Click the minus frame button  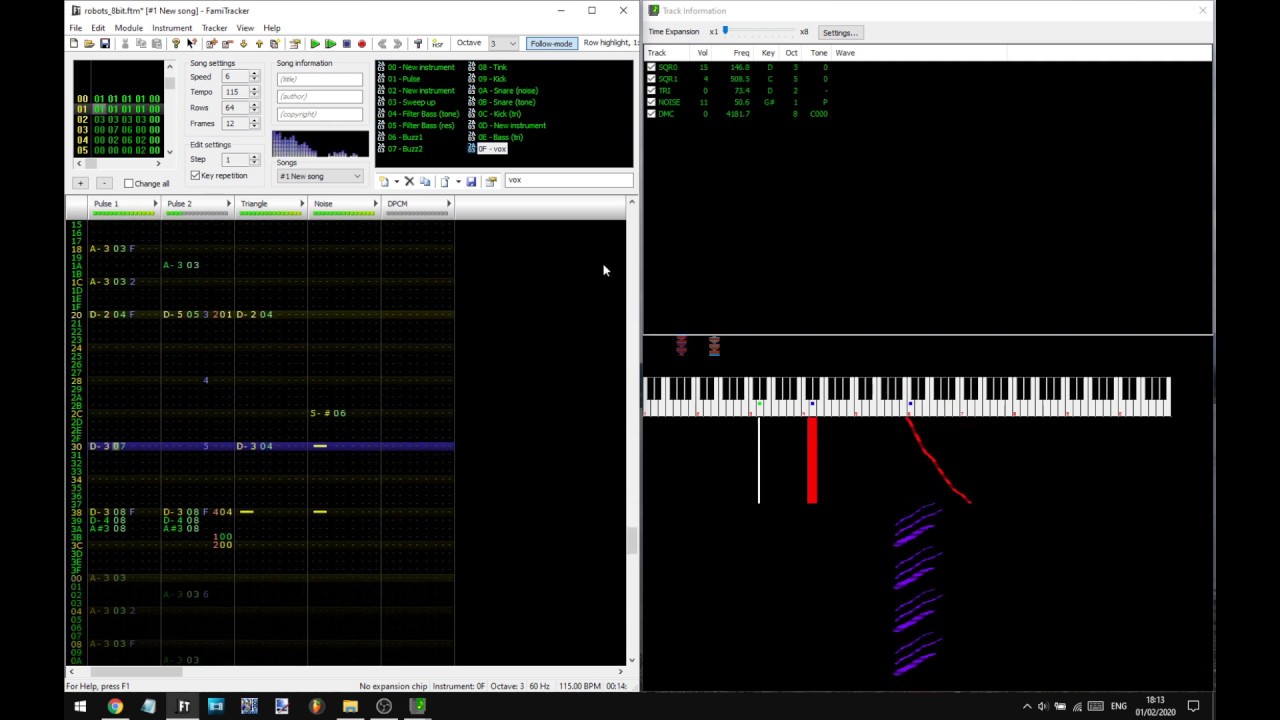click(104, 183)
